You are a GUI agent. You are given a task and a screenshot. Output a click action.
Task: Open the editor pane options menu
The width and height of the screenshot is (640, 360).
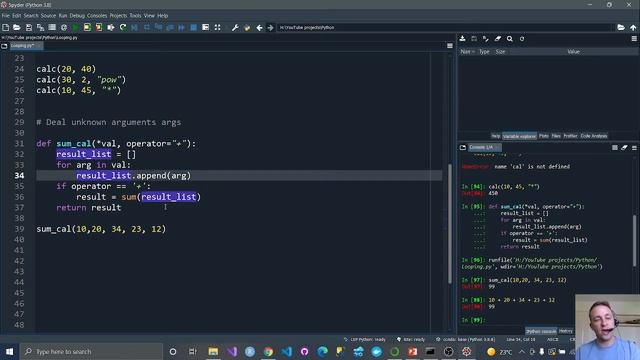click(450, 46)
